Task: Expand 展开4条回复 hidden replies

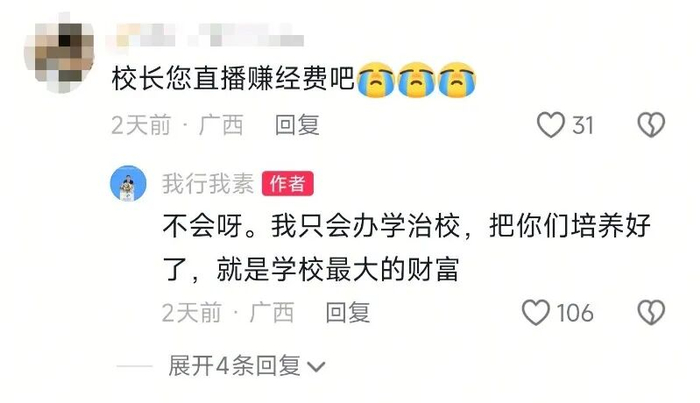Action: [246, 366]
